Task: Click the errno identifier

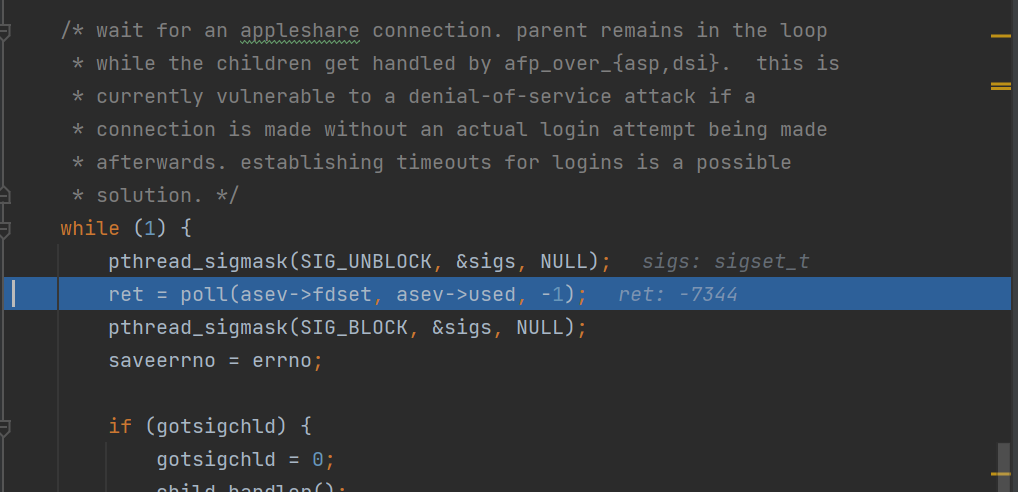Action: [282, 361]
